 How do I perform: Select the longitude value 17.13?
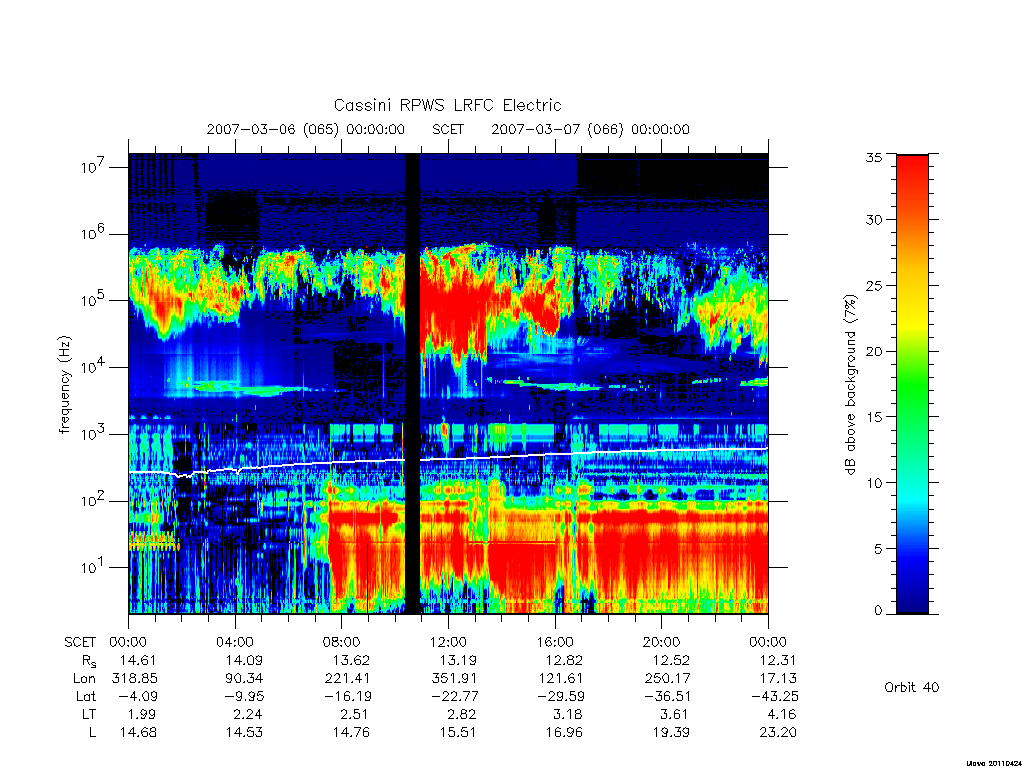[x=778, y=679]
